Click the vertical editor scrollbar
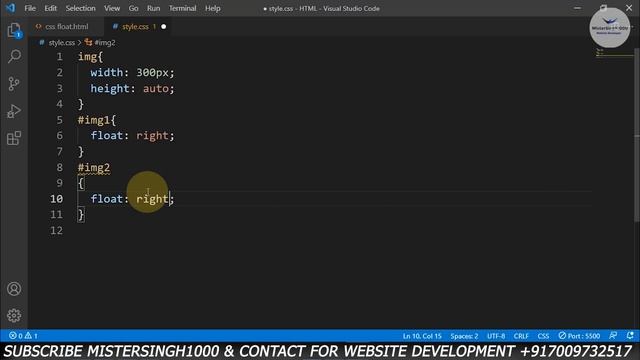Screen dimensions: 640x360 636,135
